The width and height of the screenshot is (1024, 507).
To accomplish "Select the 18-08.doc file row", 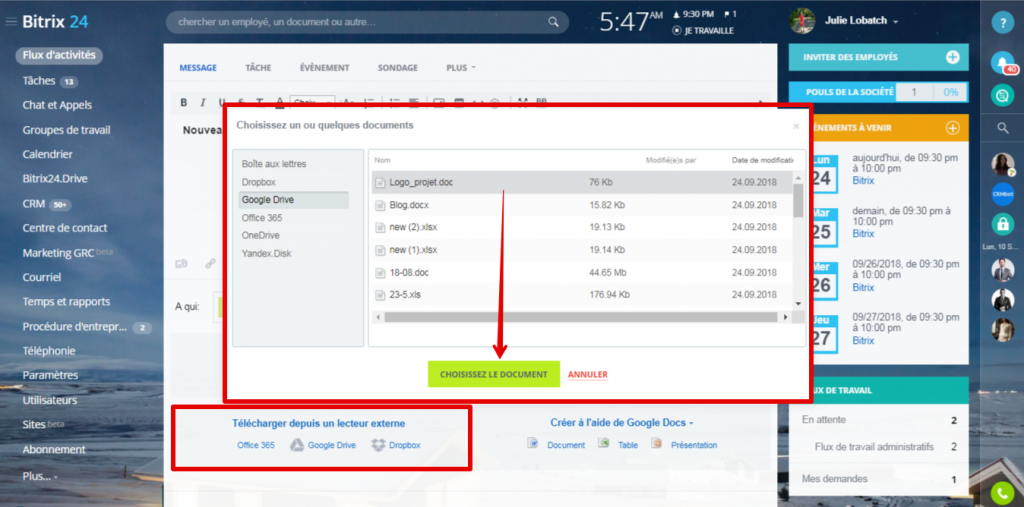I will point(581,272).
